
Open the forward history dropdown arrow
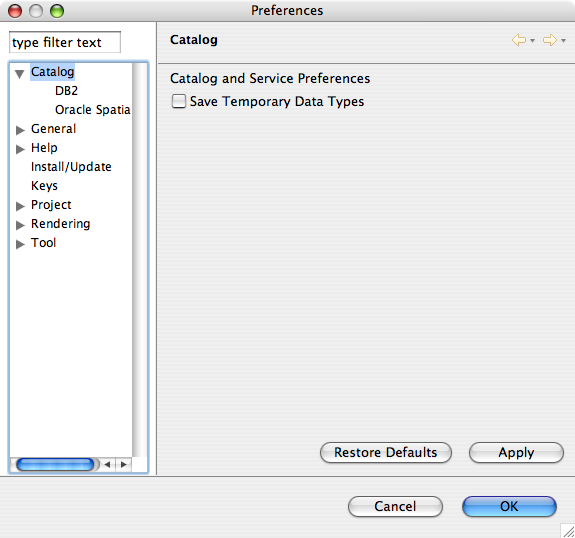564,40
